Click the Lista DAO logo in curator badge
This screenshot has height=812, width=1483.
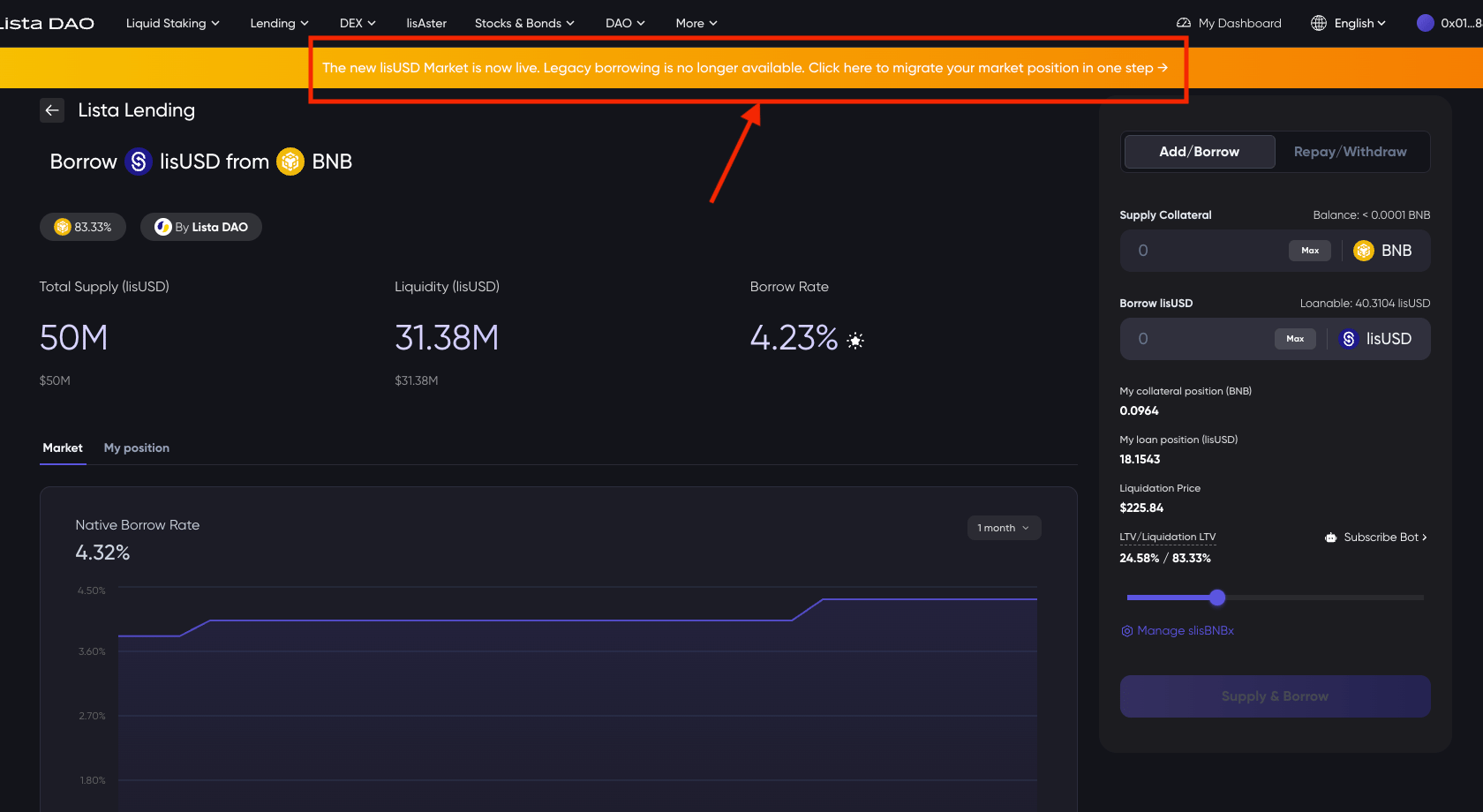(162, 227)
